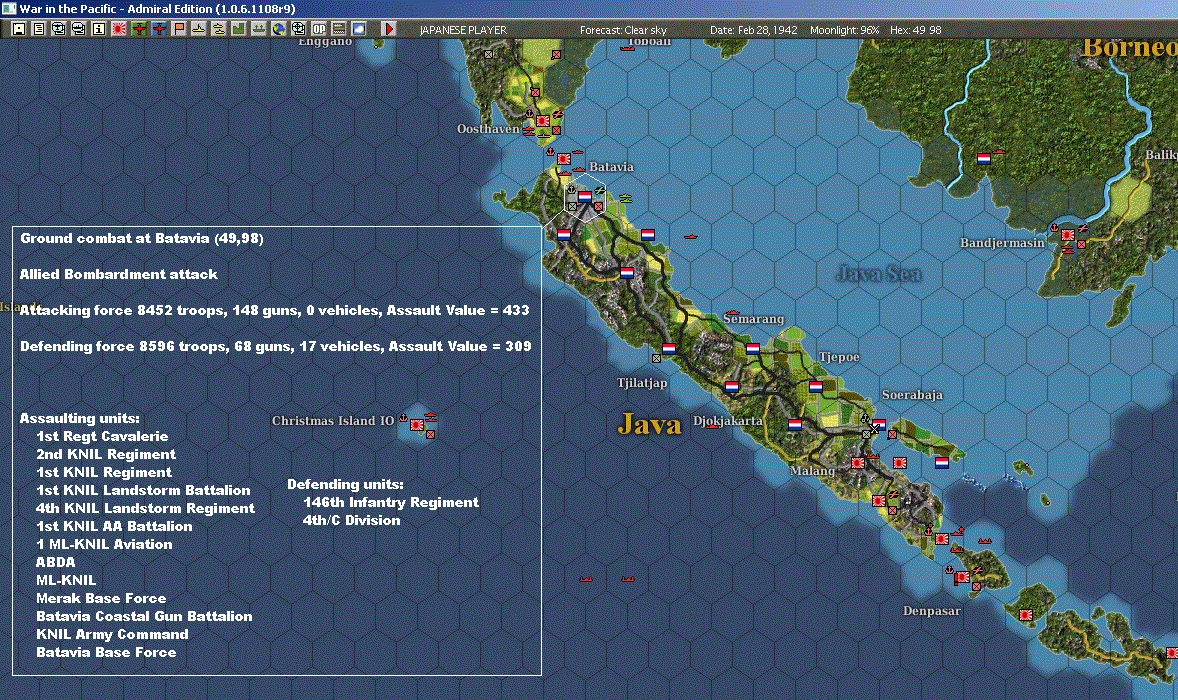Click the cloud weather toolbar icon
The height and width of the screenshot is (700, 1178).
coord(358,29)
